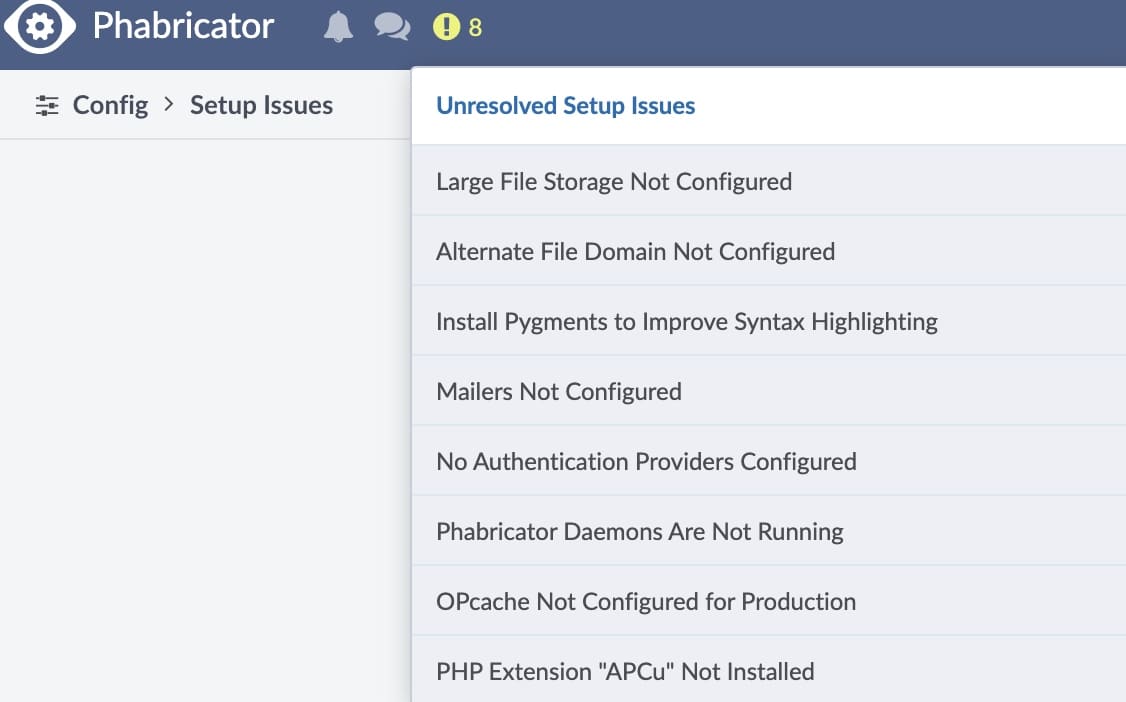This screenshot has width=1126, height=702.
Task: Click the Config sliders icon in breadcrumb
Action: [47, 105]
